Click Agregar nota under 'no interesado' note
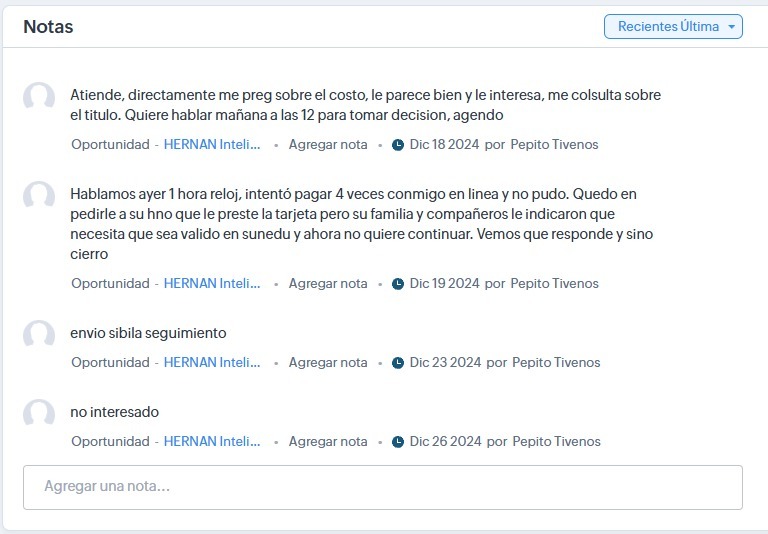 (x=328, y=442)
